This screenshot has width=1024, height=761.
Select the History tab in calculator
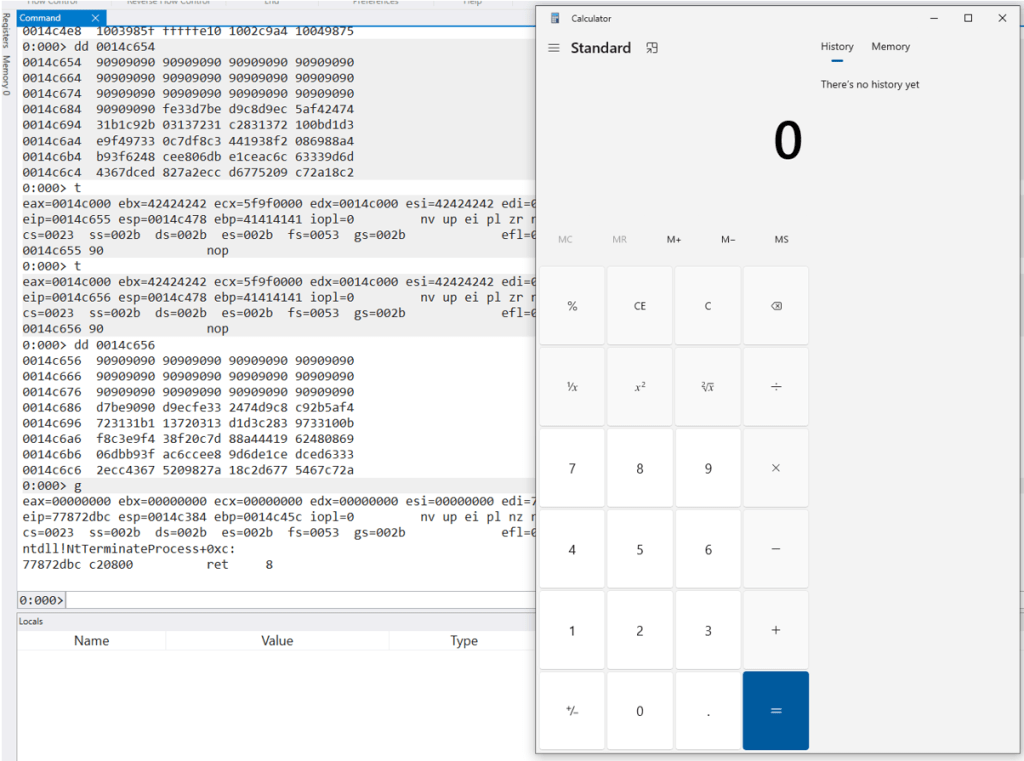(837, 47)
